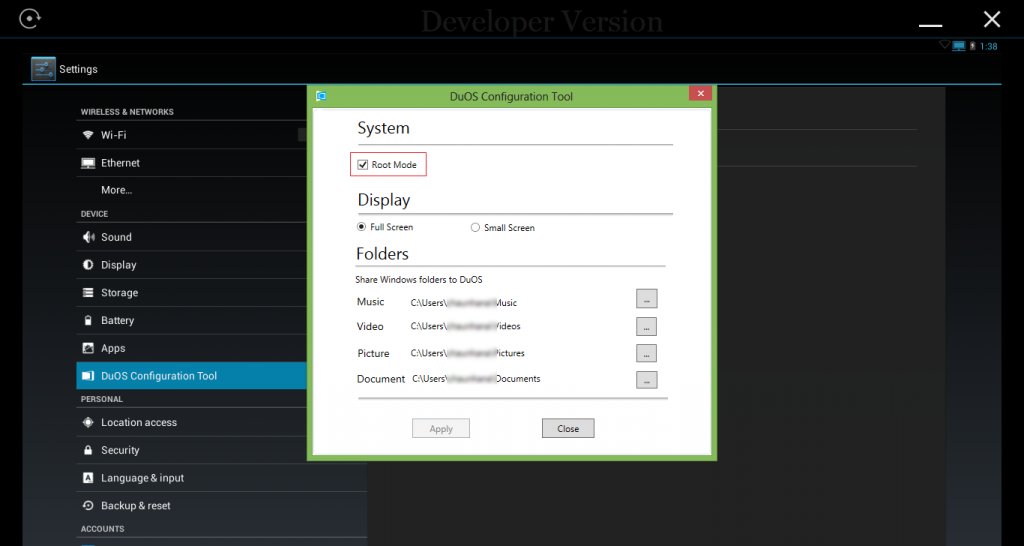
Task: Click the Apply button
Action: 441,428
